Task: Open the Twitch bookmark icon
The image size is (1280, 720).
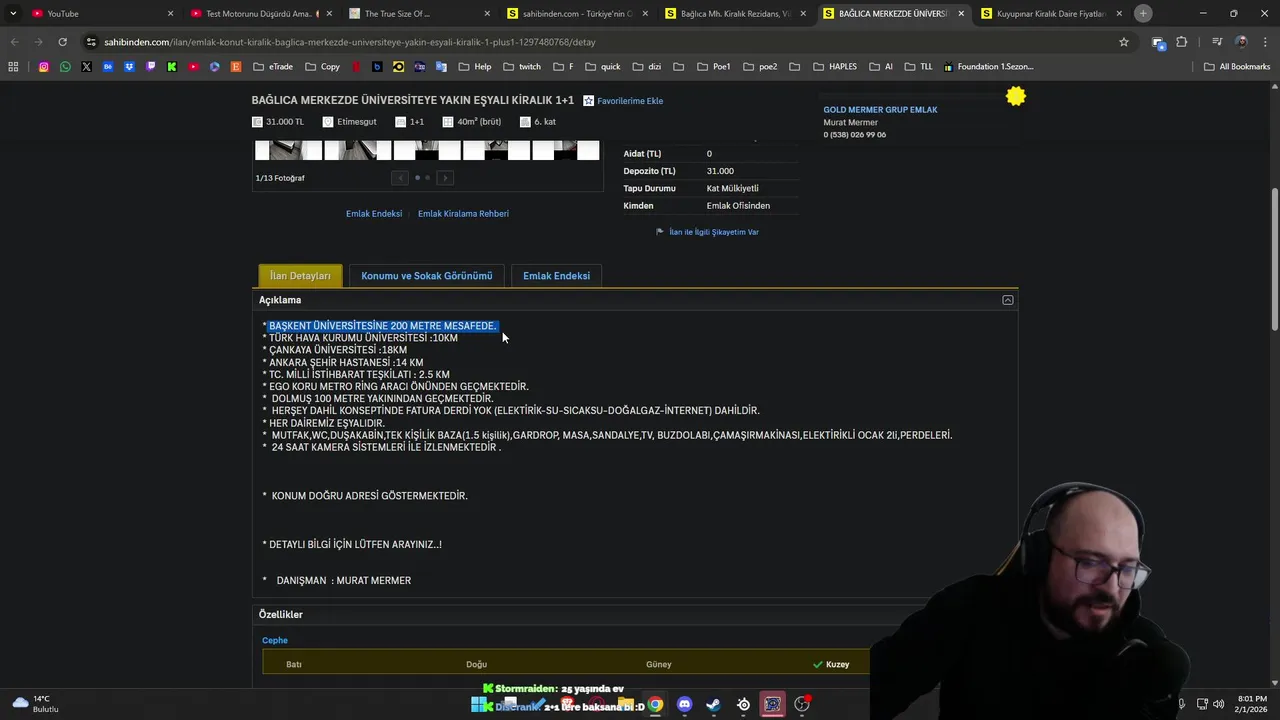Action: (x=151, y=67)
